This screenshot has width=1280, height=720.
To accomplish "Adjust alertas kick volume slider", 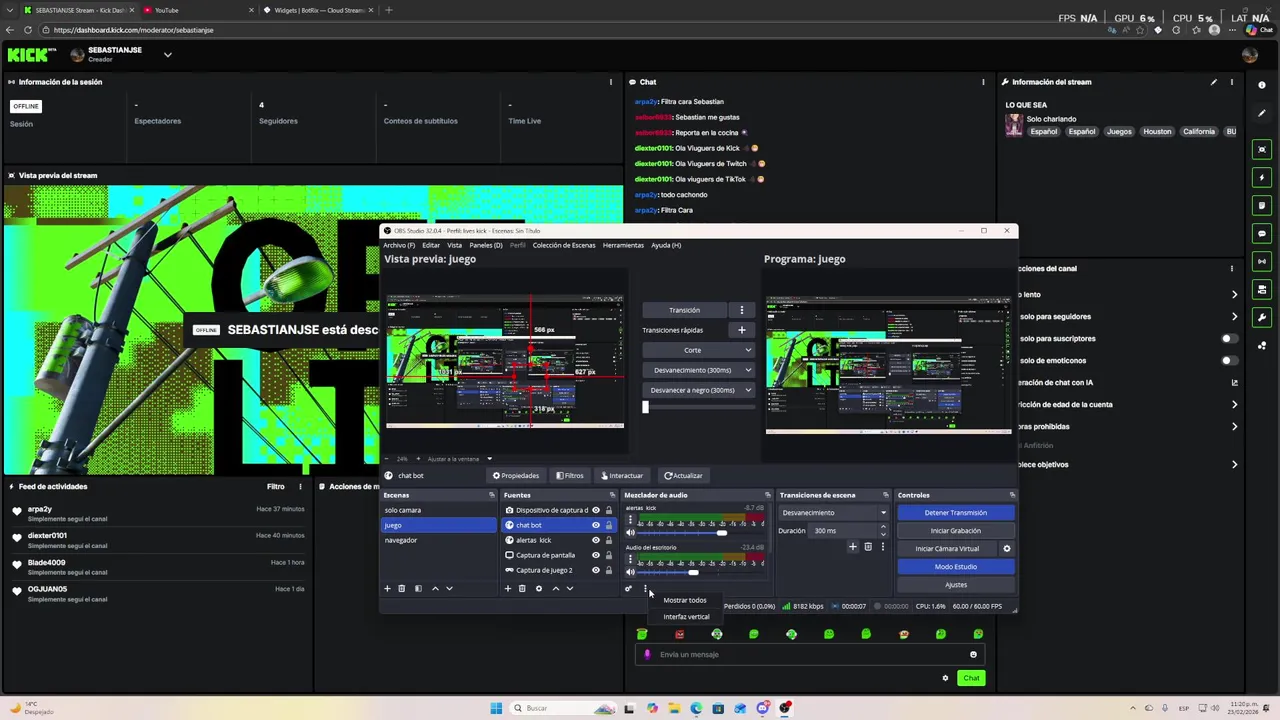I will pos(721,533).
